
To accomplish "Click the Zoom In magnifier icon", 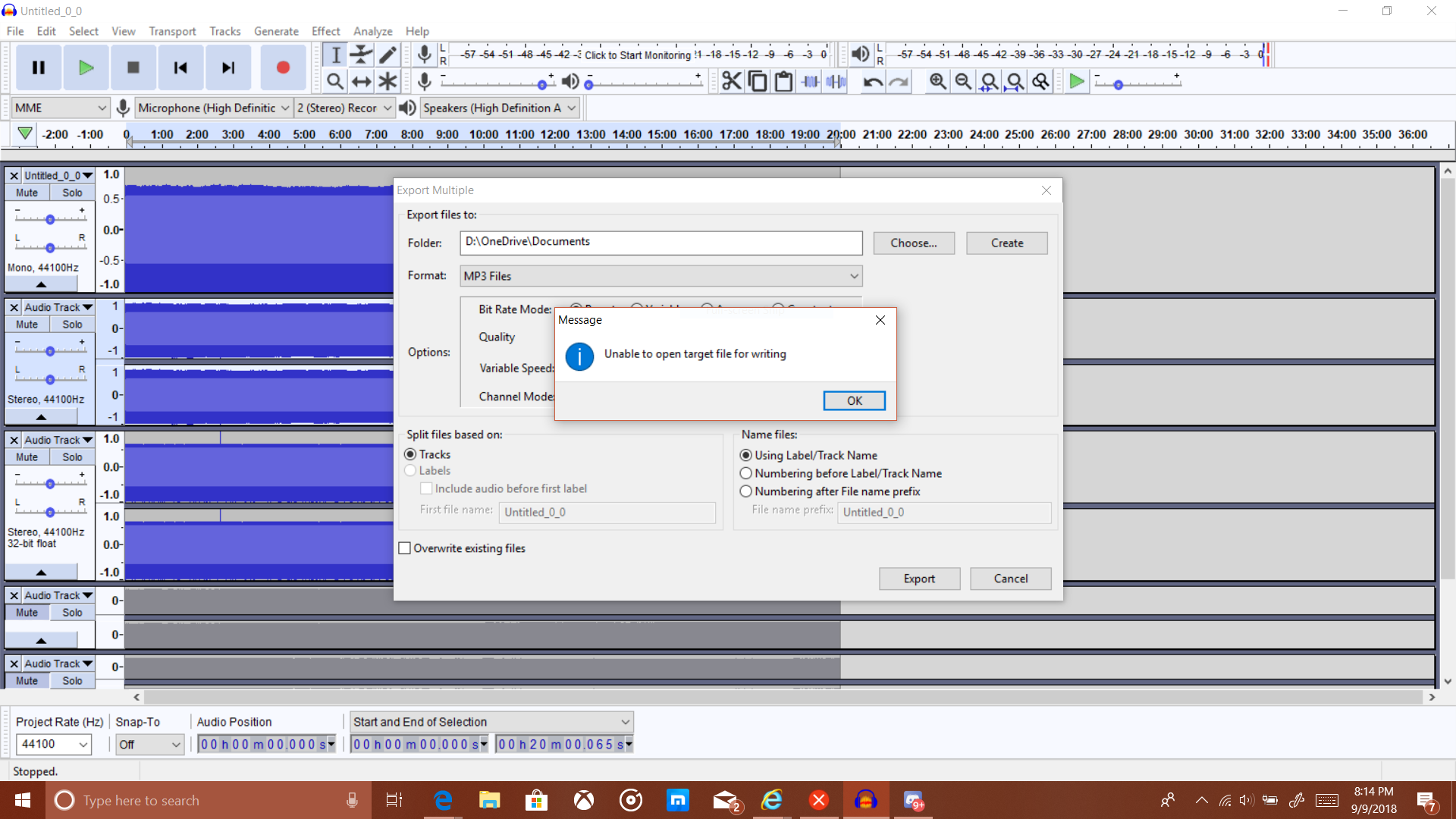I will (x=937, y=81).
